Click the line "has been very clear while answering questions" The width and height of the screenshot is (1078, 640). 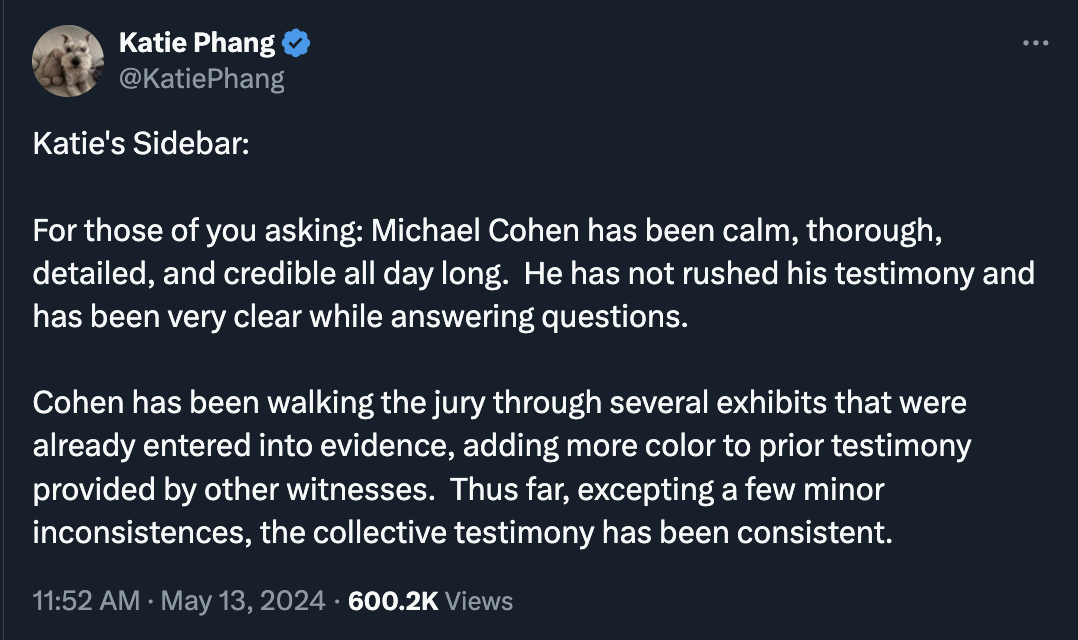[x=360, y=317]
